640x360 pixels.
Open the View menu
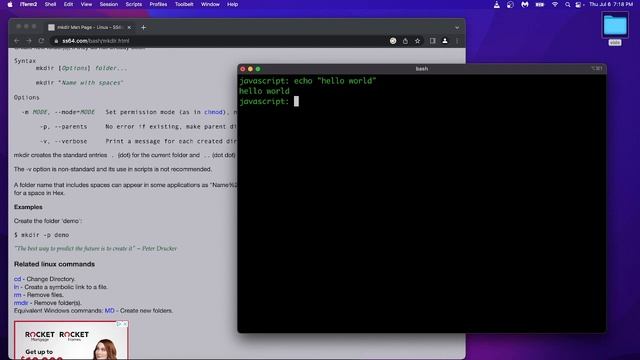pos(86,4)
